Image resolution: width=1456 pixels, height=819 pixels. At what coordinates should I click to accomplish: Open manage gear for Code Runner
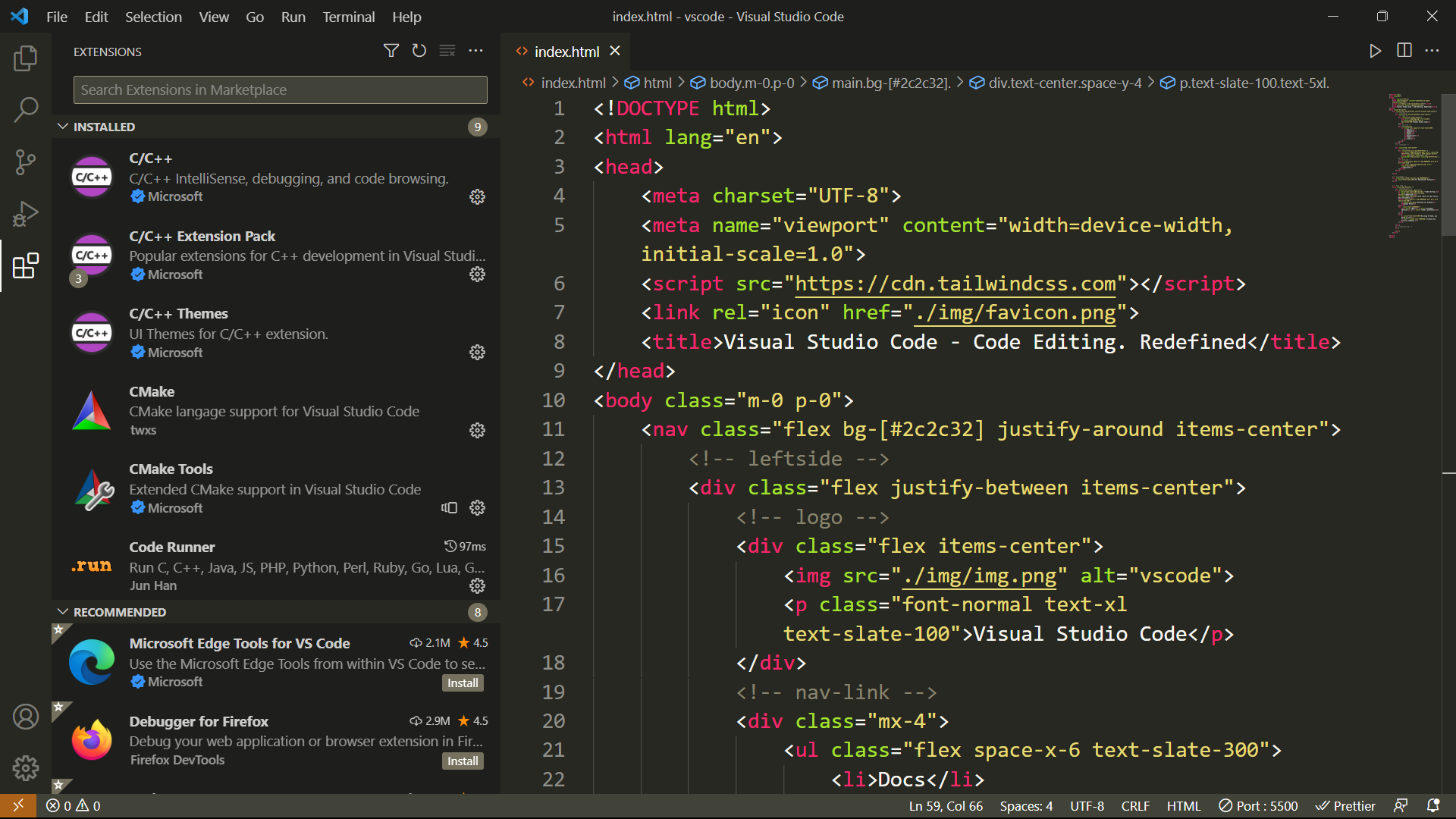coord(477,586)
